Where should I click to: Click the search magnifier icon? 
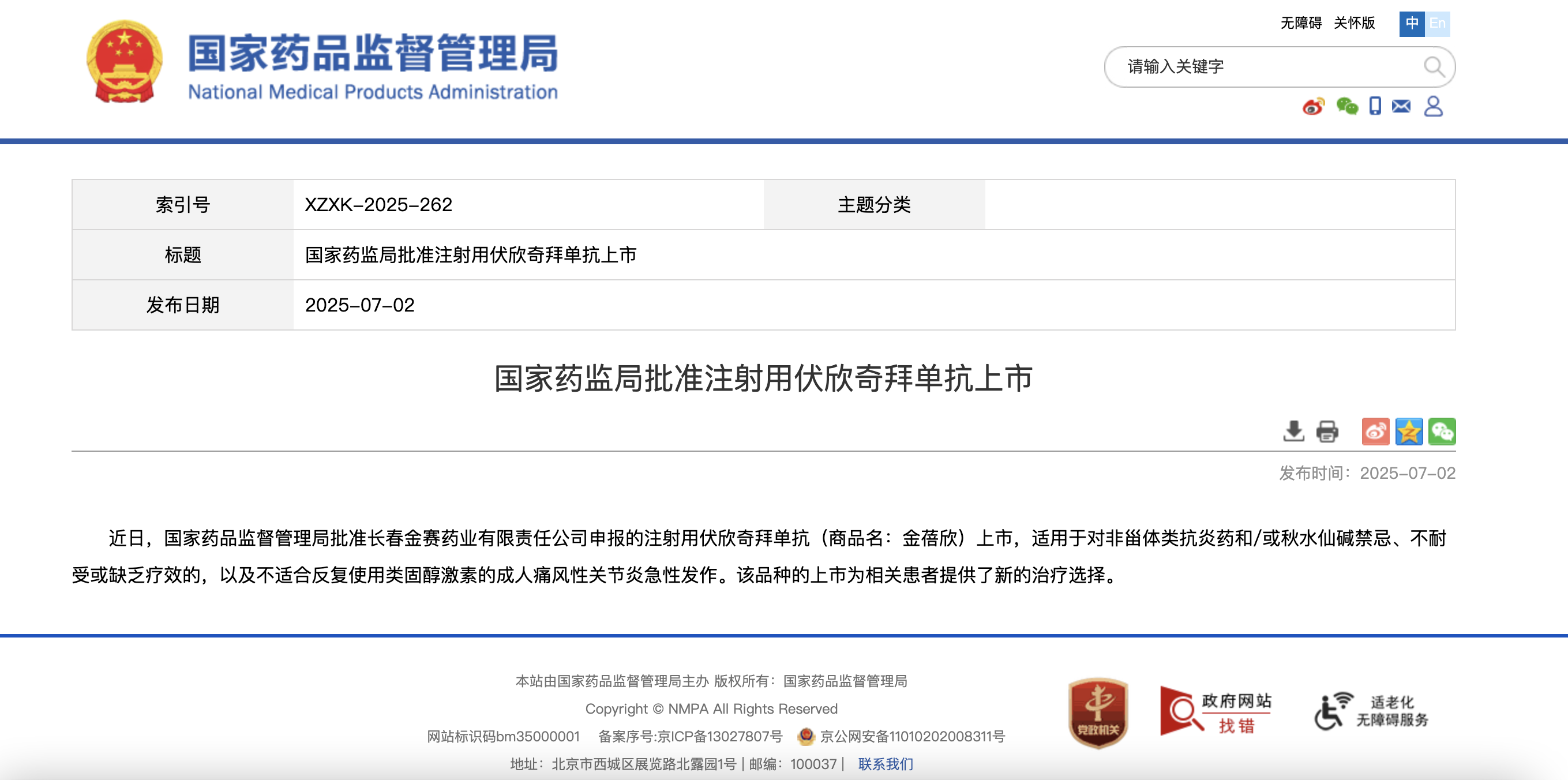pos(1434,66)
